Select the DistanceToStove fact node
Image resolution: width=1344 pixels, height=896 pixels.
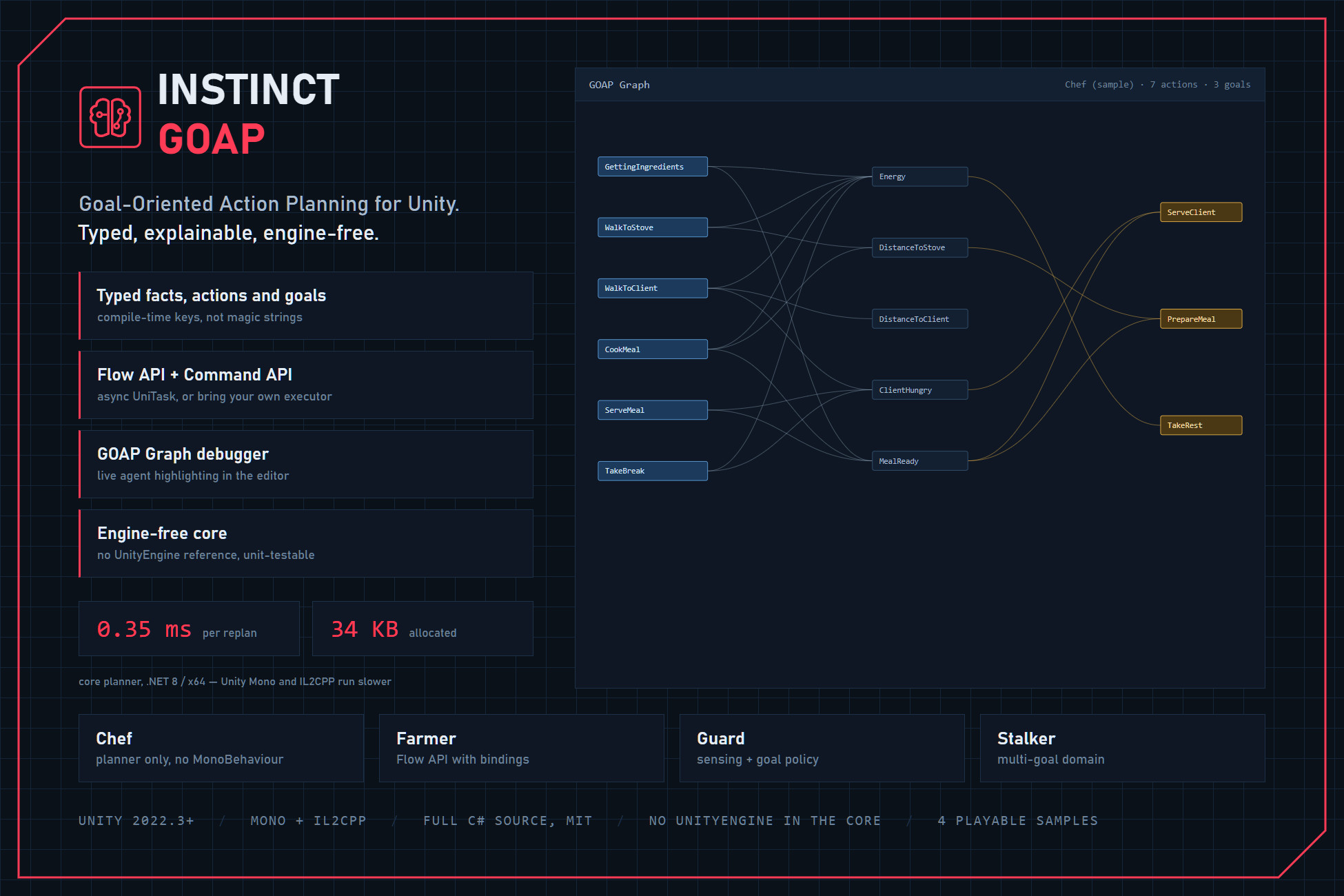click(x=919, y=247)
